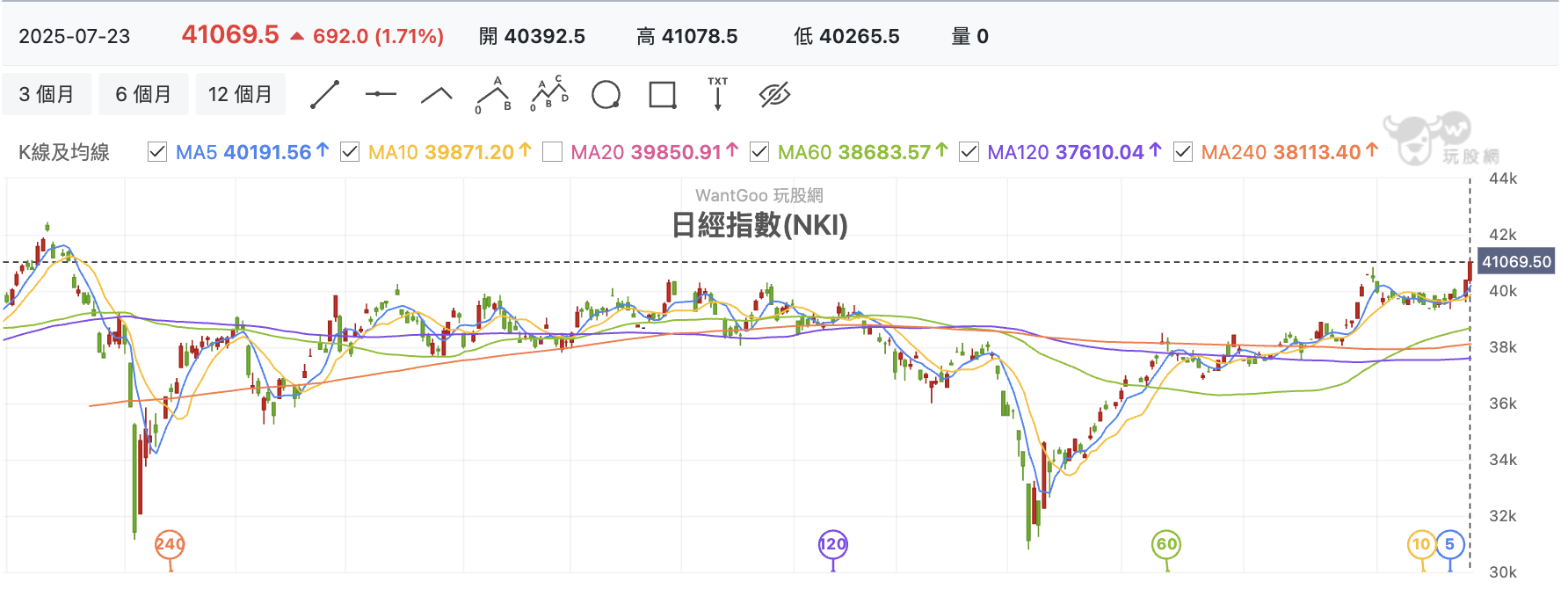
Task: Uncheck the MA240 moving average checkbox
Action: [x=1183, y=152]
